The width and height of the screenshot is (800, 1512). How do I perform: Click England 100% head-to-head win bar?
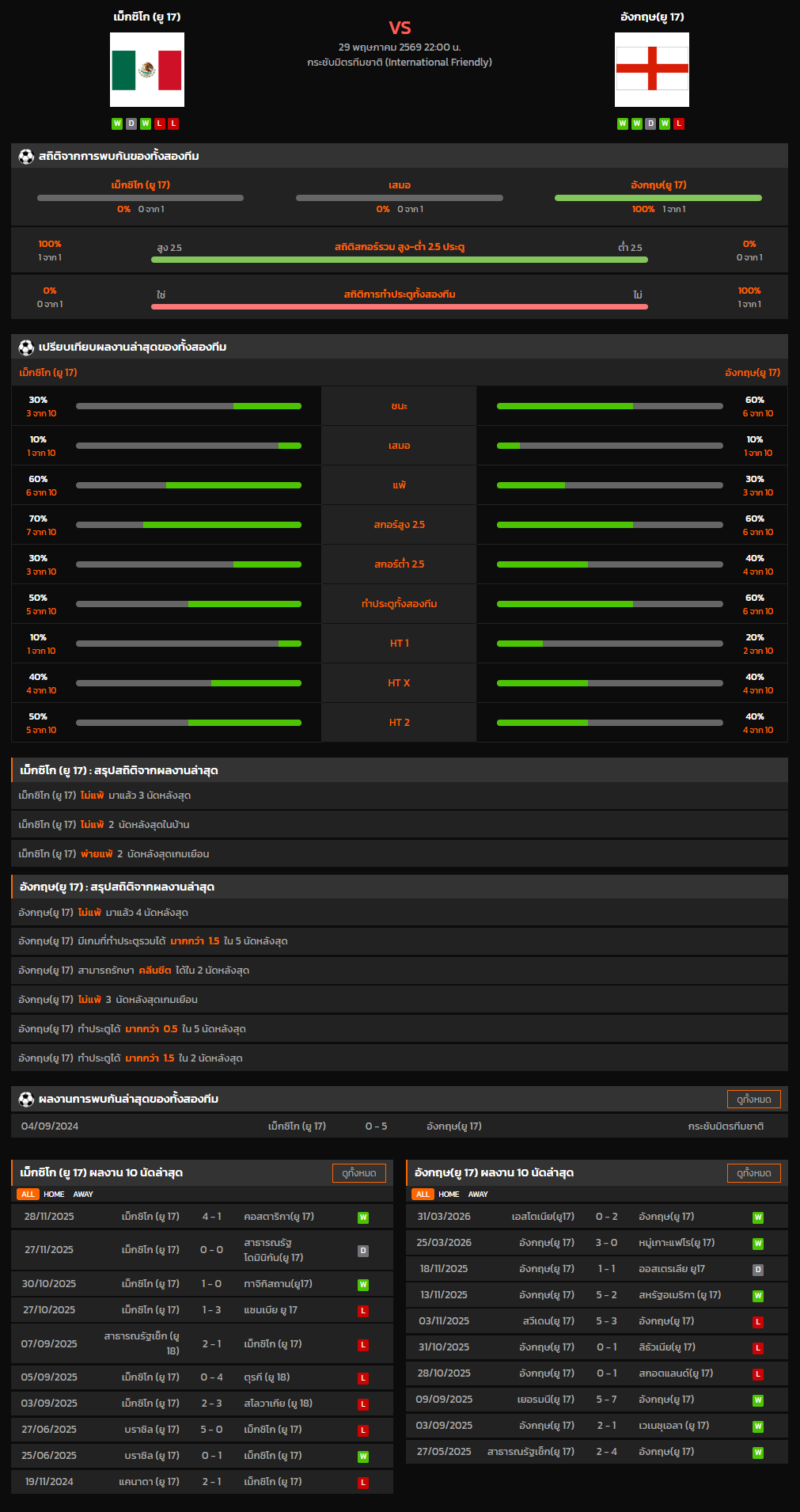tap(658, 198)
